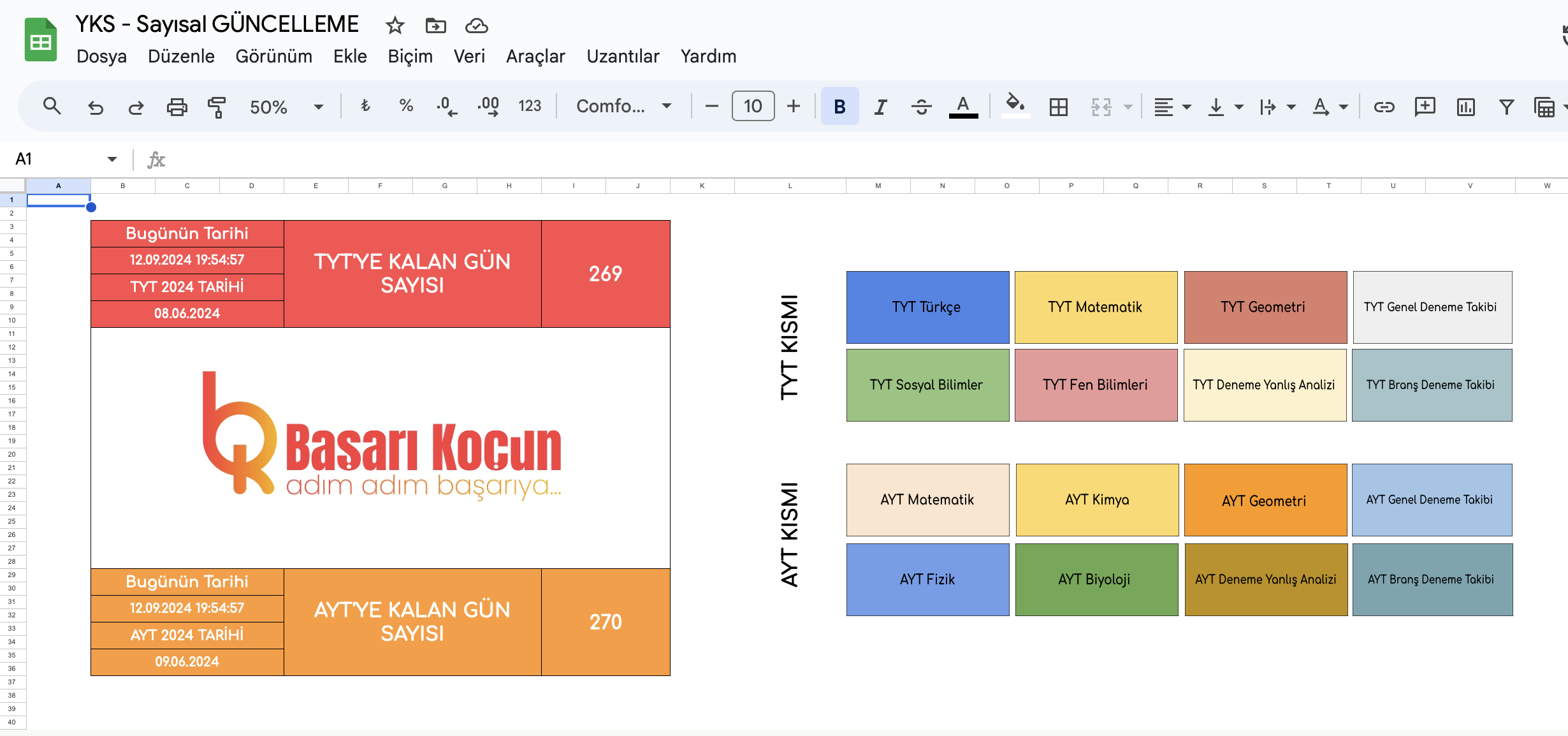The width and height of the screenshot is (1568, 736).
Task: Activate the paint format tool
Action: click(217, 107)
